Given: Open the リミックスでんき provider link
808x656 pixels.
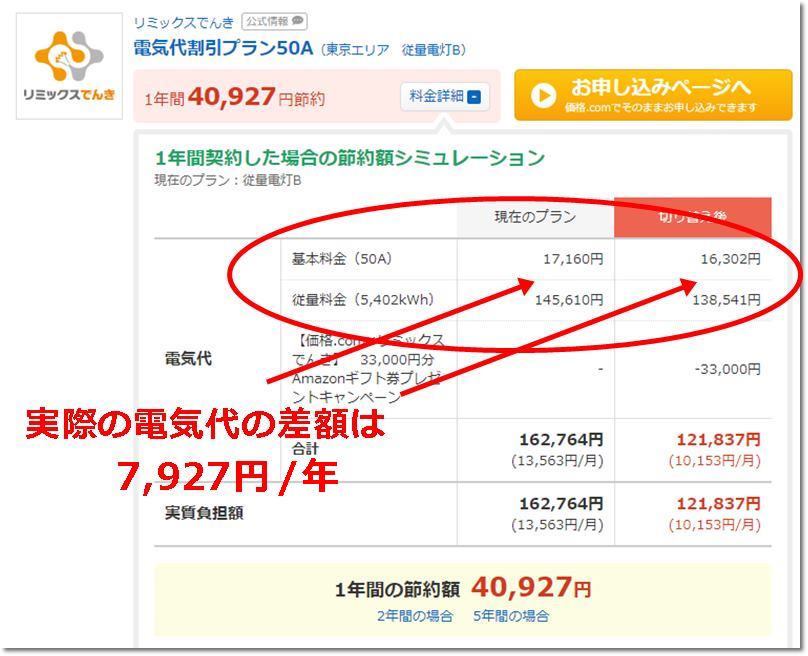Looking at the screenshot, I should [183, 23].
